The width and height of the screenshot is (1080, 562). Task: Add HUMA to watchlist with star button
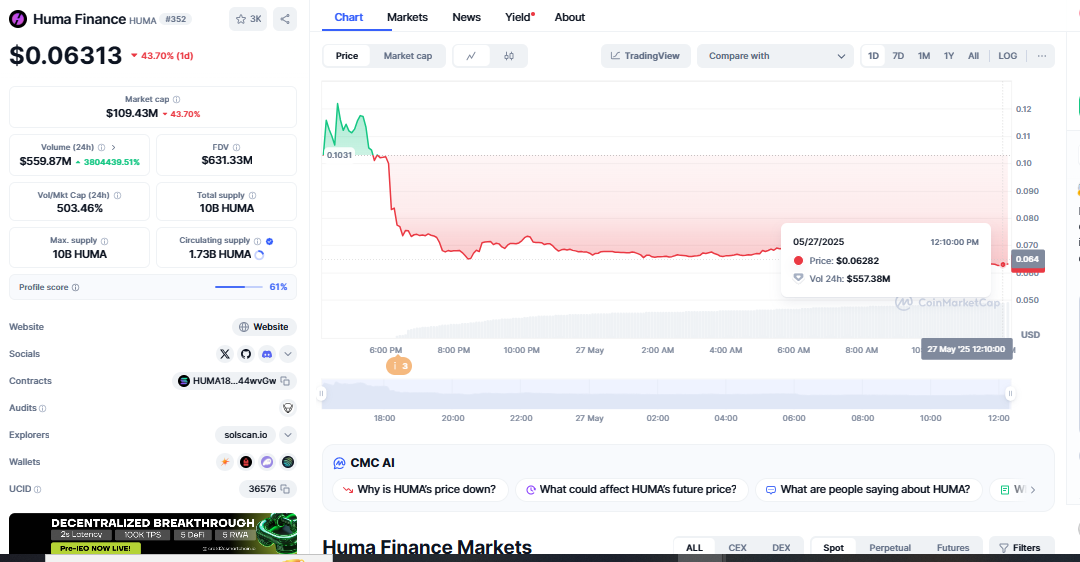tap(248, 19)
